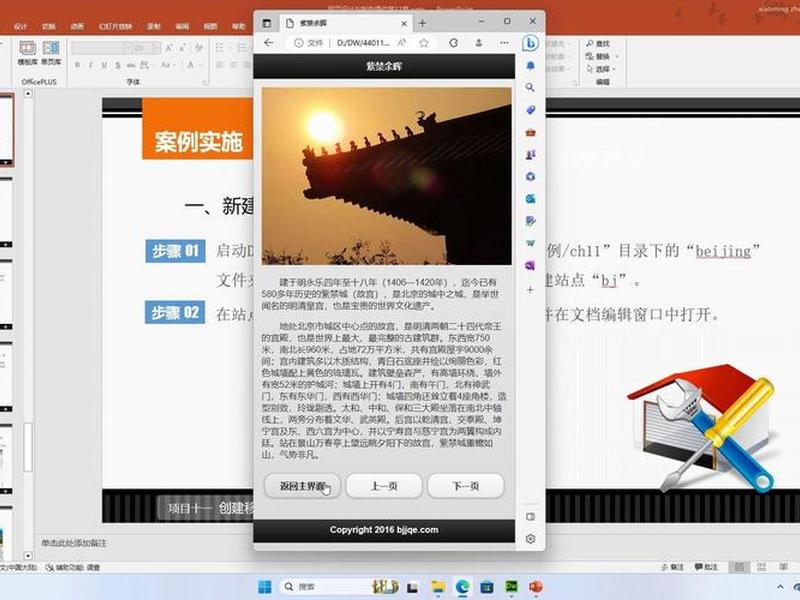
Task: Open the OfficePLUS 单页库 button
Action: 51,53
